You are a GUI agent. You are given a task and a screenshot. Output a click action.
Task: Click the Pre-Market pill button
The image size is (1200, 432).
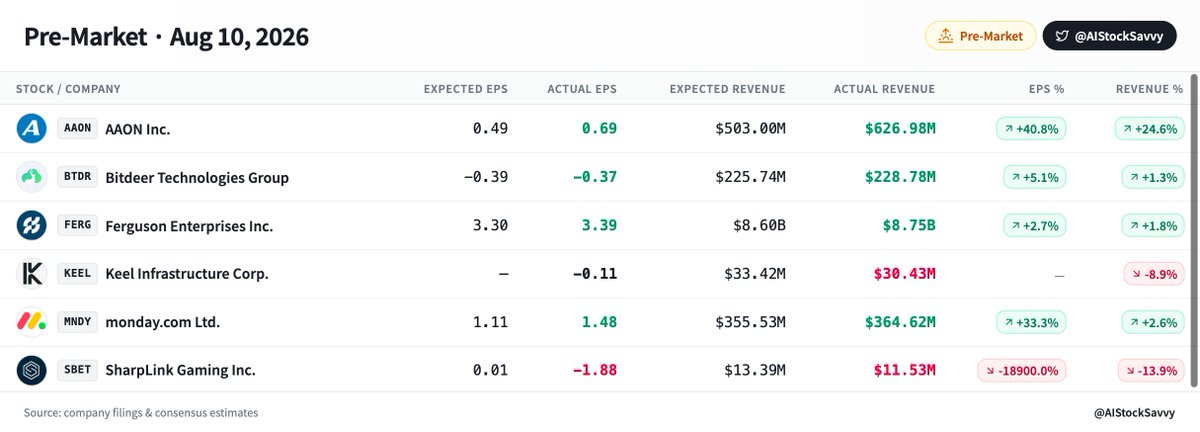[981, 36]
